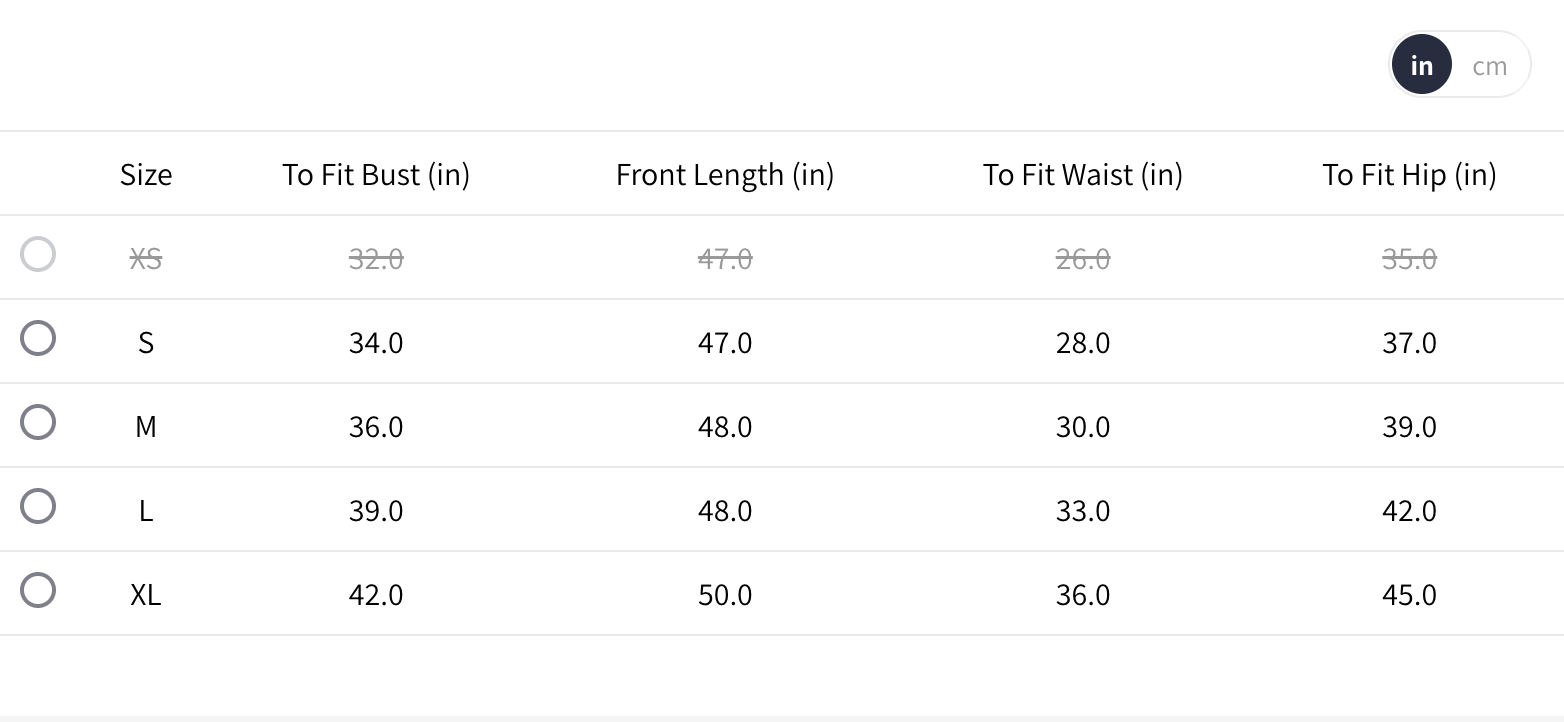Switch units to cm
Image resolution: width=1564 pixels, height=722 pixels.
point(1489,66)
